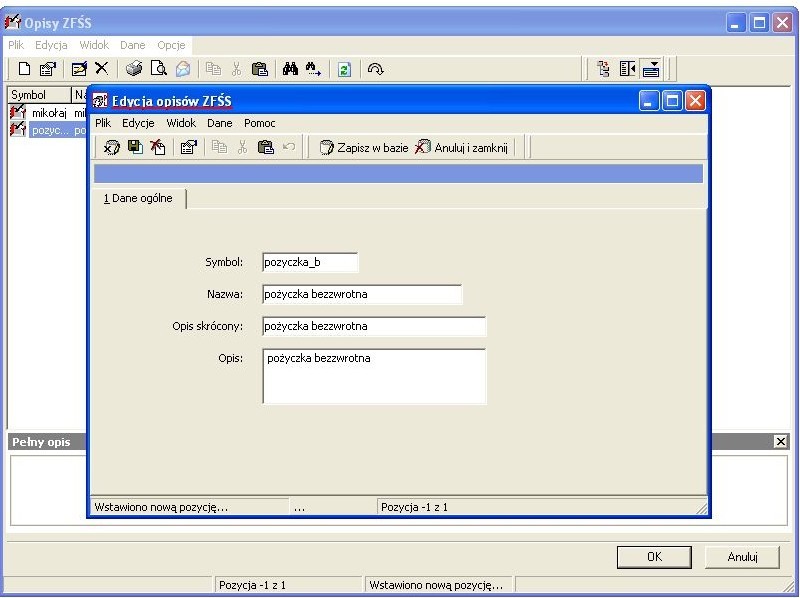Image resolution: width=800 pixels, height=598 pixels.
Task: Click the properties icon in edit dialog toolbar
Action: click(x=188, y=147)
